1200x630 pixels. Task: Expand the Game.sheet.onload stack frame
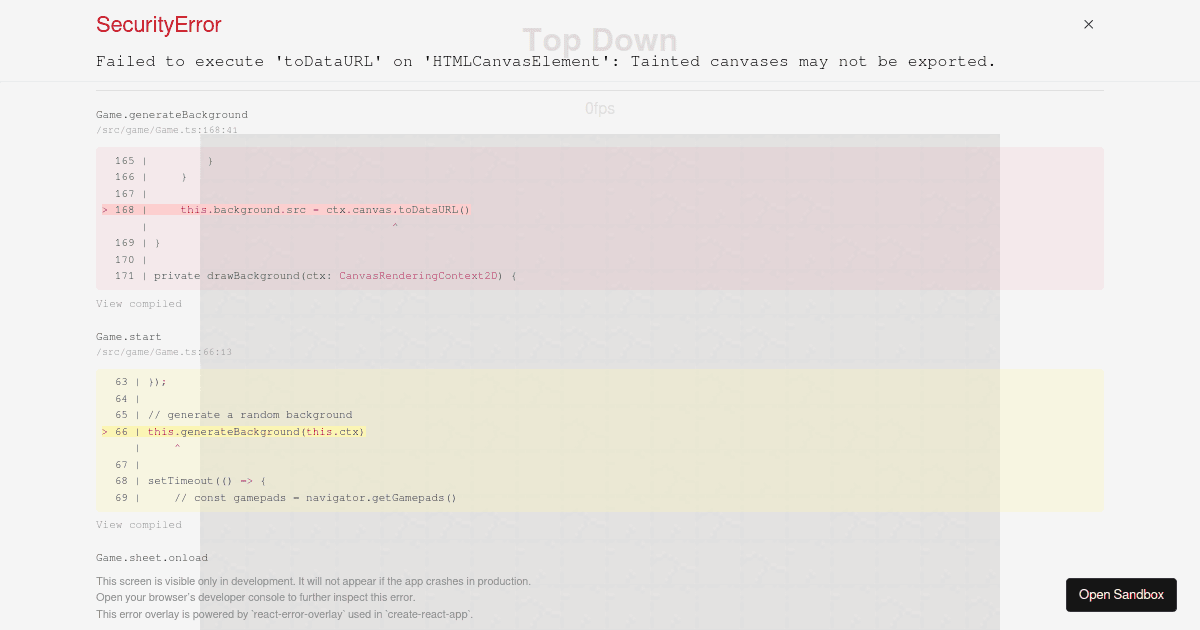[x=151, y=557]
